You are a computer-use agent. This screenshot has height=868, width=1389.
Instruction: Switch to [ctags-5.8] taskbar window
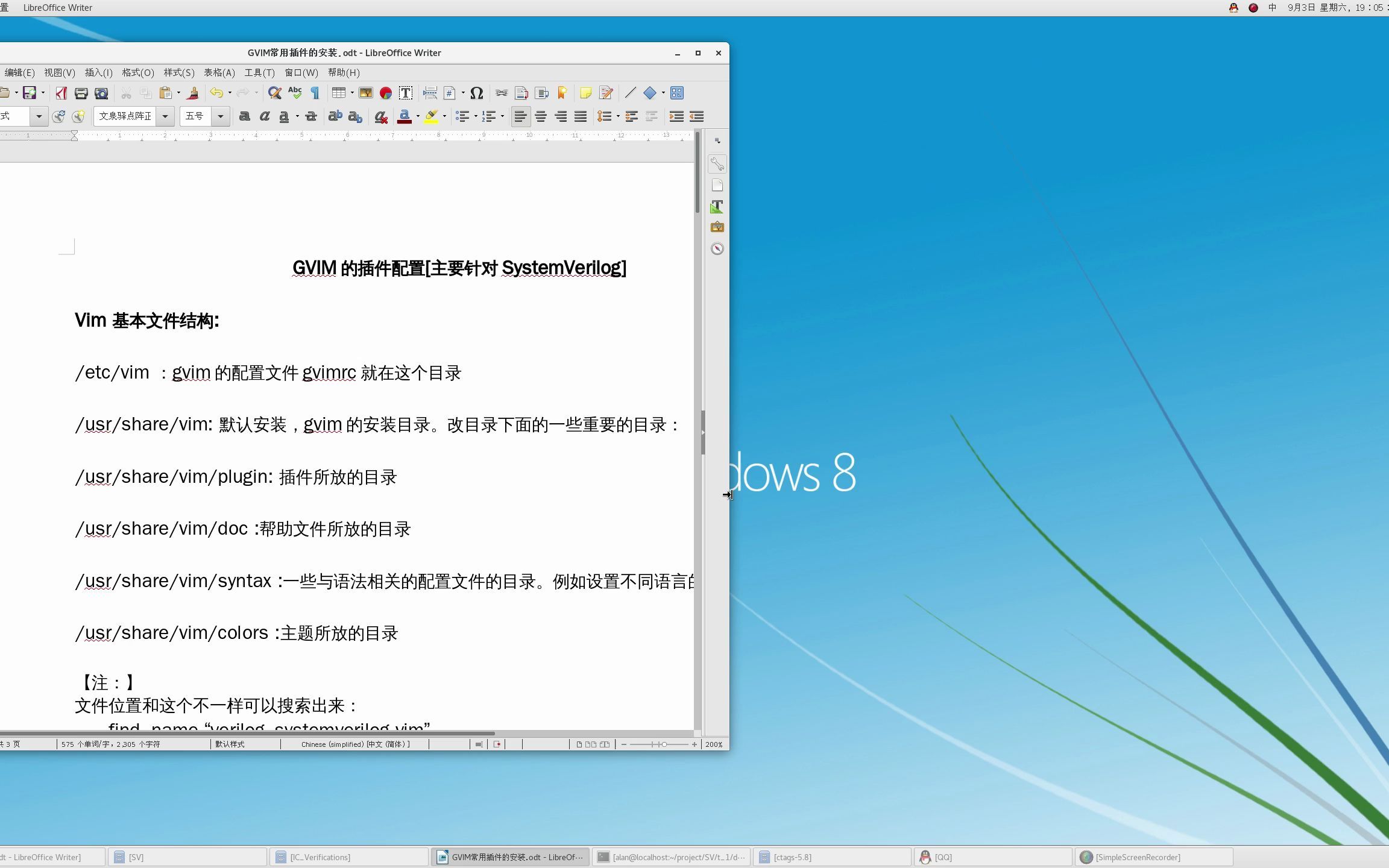click(x=833, y=857)
